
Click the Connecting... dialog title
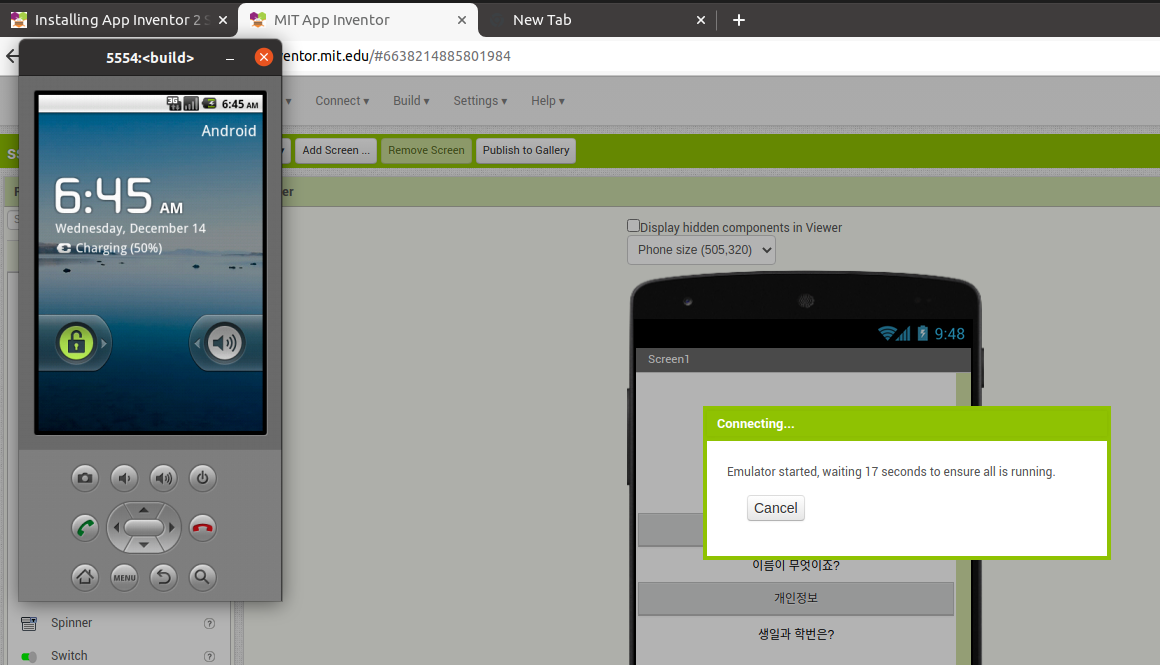(x=755, y=424)
